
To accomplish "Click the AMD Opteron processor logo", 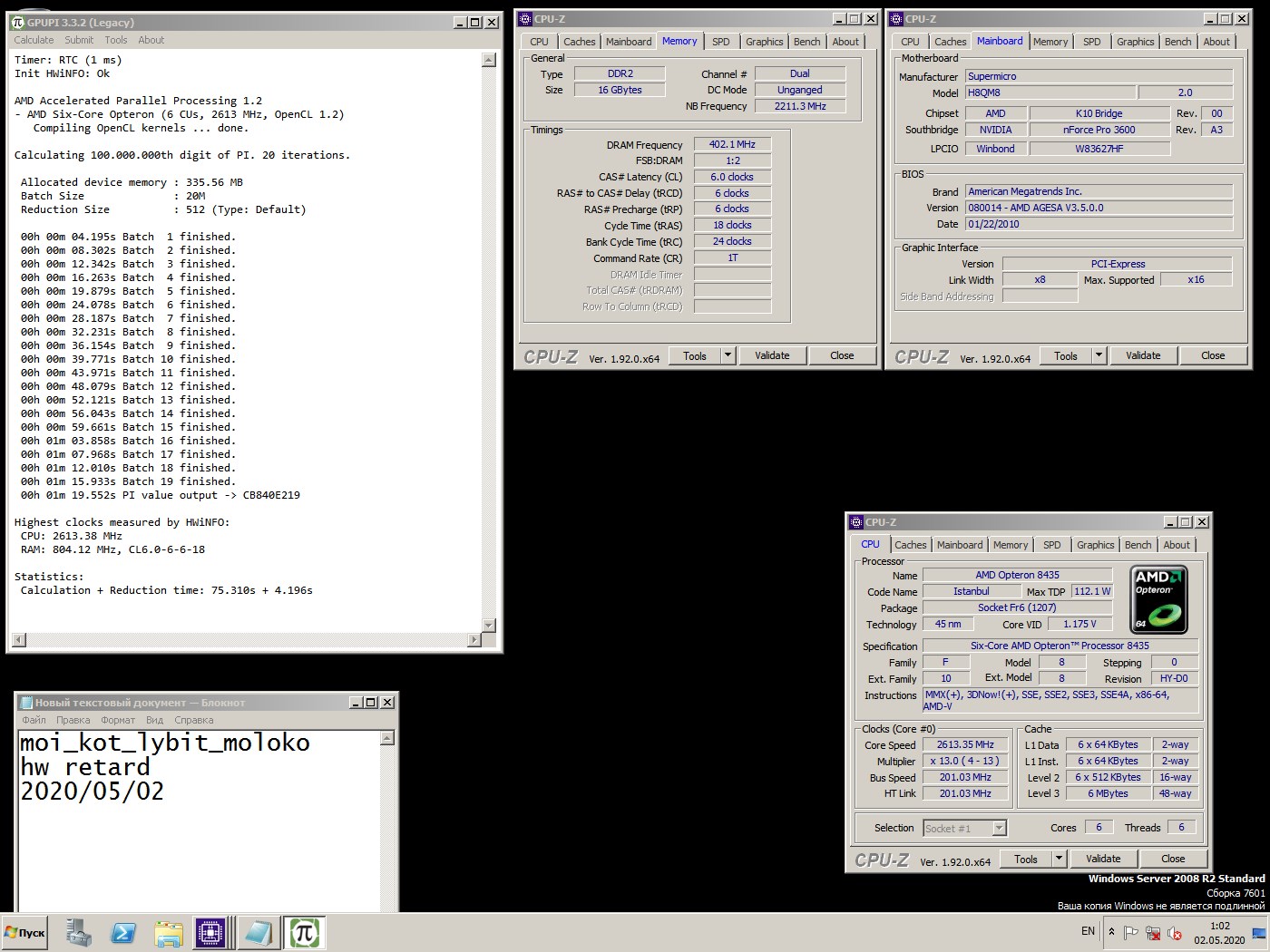I will coord(1160,599).
